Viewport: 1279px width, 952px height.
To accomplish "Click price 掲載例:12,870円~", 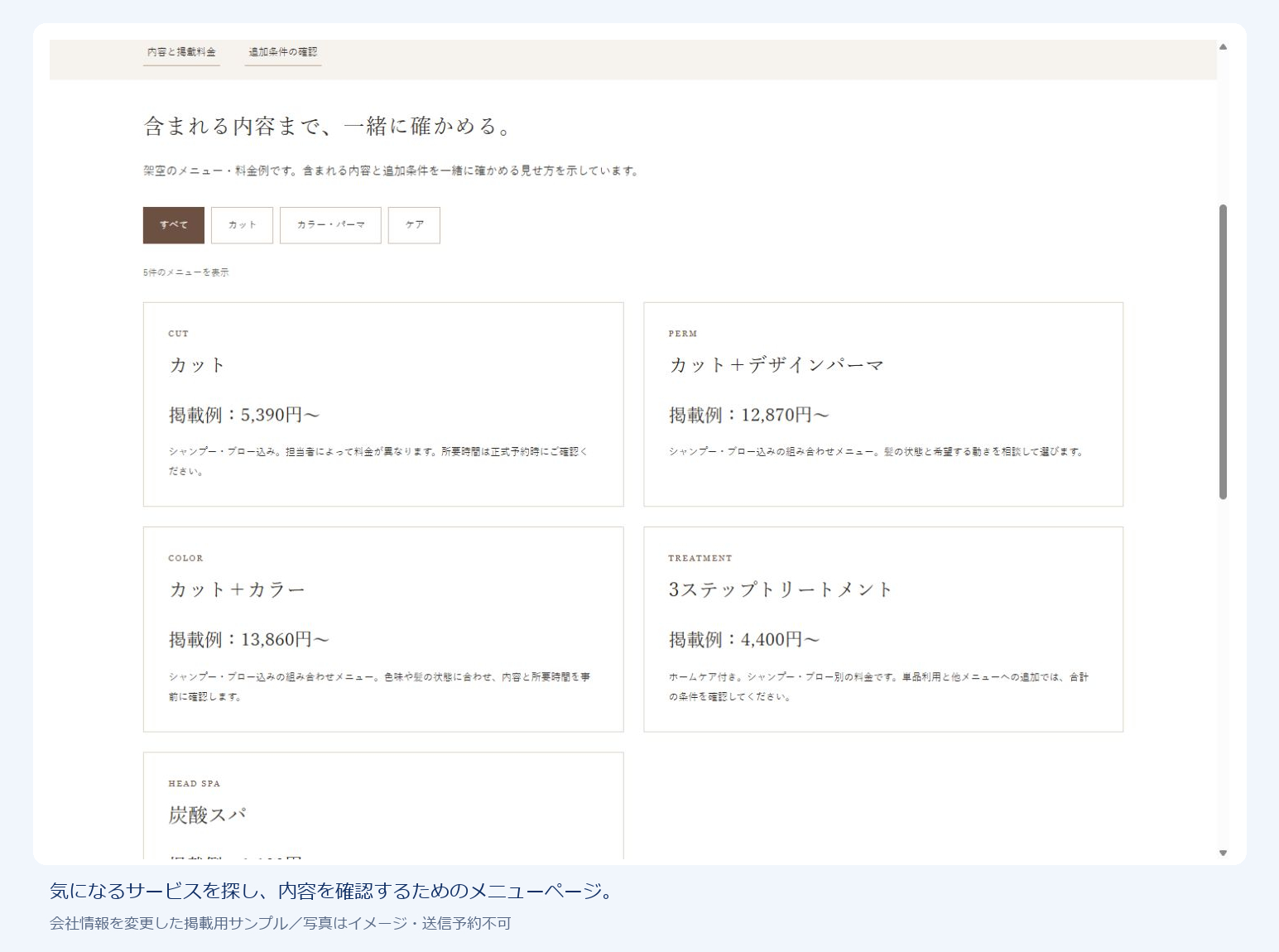I will click(x=749, y=415).
